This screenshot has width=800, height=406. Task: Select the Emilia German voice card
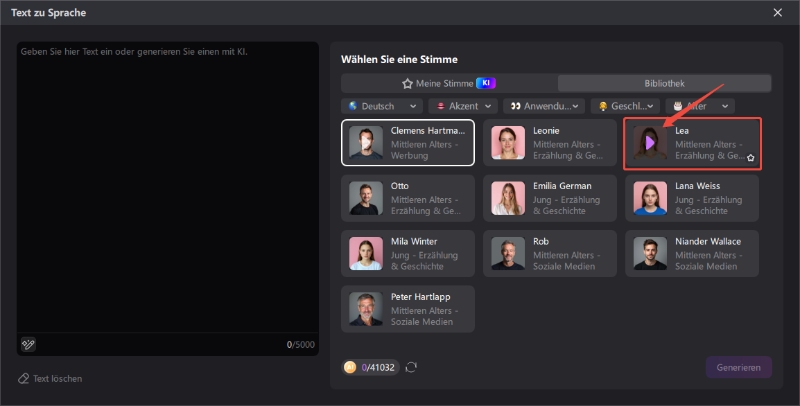[x=549, y=198]
